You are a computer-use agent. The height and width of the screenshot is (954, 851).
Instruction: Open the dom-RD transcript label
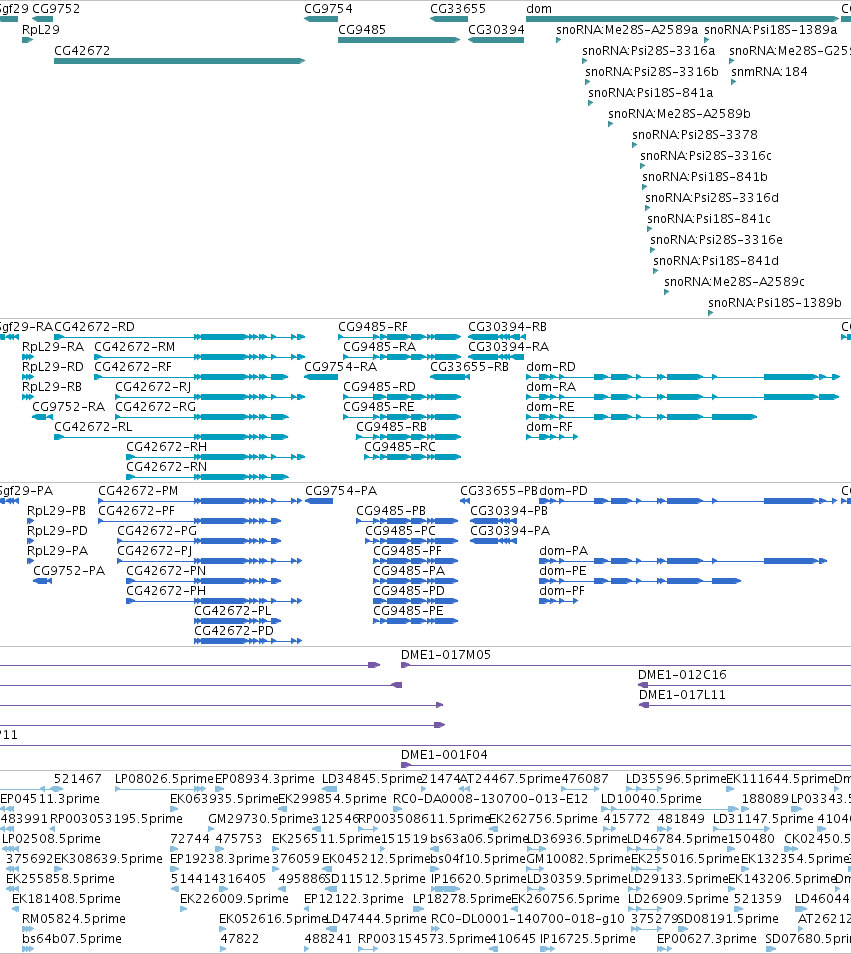pyautogui.click(x=551, y=367)
